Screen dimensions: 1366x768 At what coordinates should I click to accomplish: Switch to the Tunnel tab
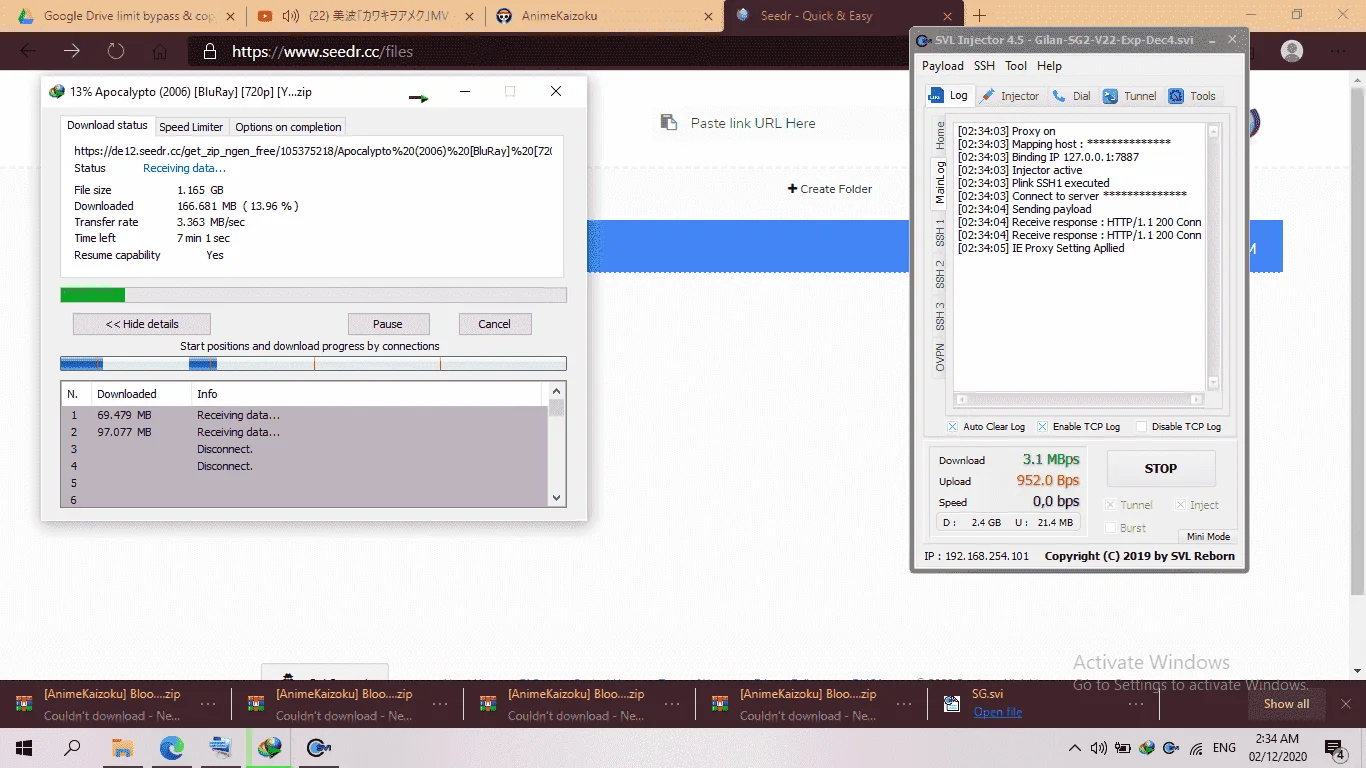[x=1130, y=96]
